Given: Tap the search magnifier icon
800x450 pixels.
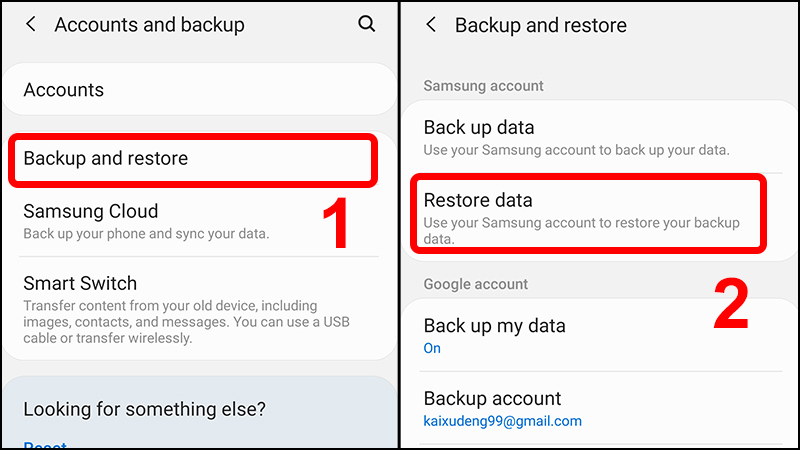Looking at the screenshot, I should 367,24.
